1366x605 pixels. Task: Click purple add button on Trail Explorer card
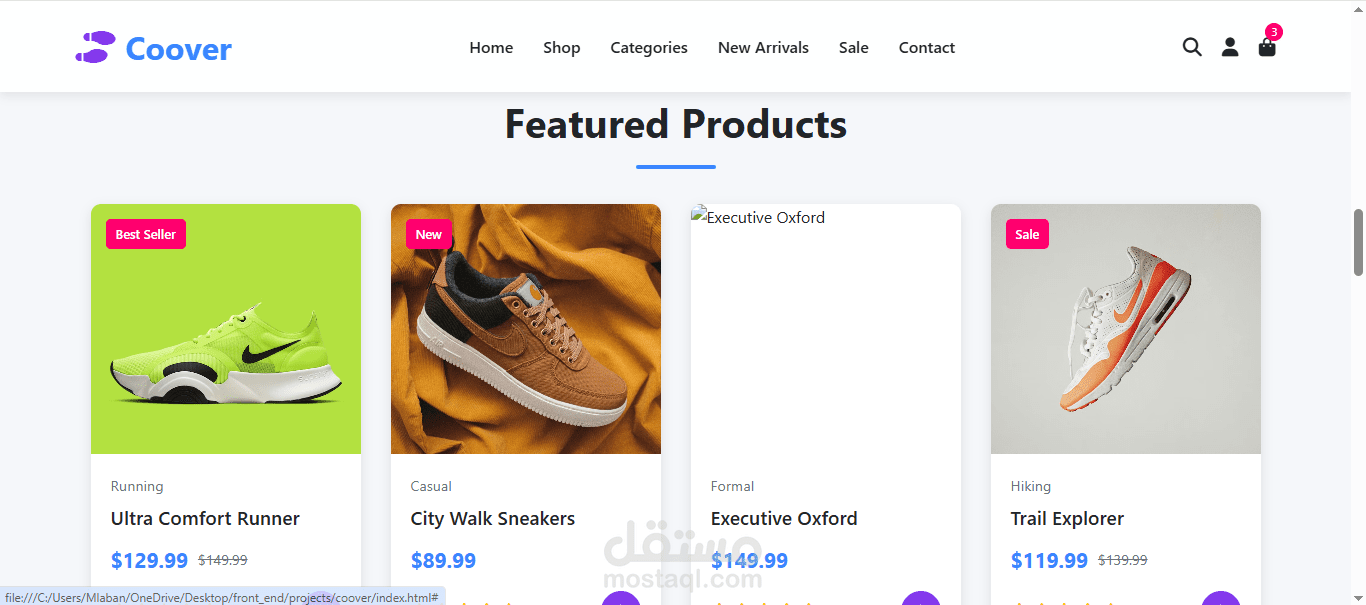1220,600
